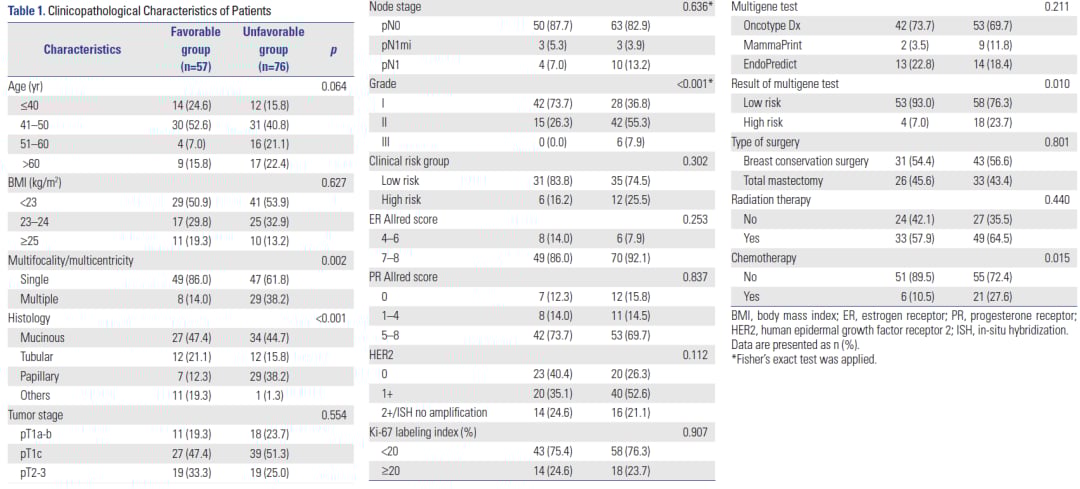Select the "ER Allred score" row label
1080x489 pixels.
click(404, 219)
